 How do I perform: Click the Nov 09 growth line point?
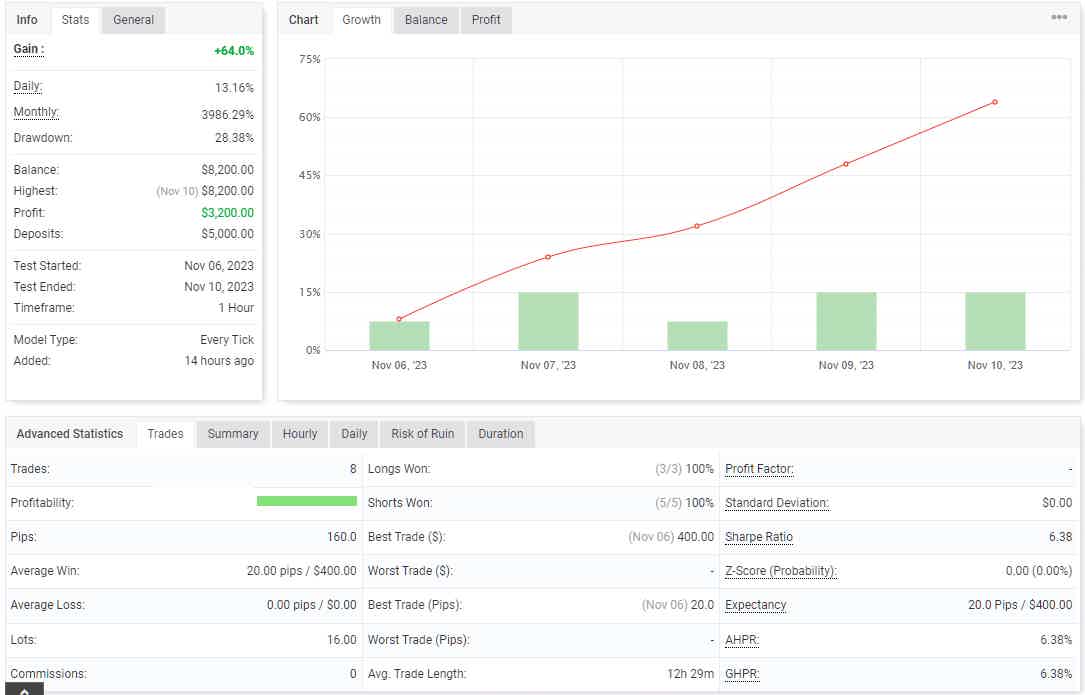click(x=846, y=164)
